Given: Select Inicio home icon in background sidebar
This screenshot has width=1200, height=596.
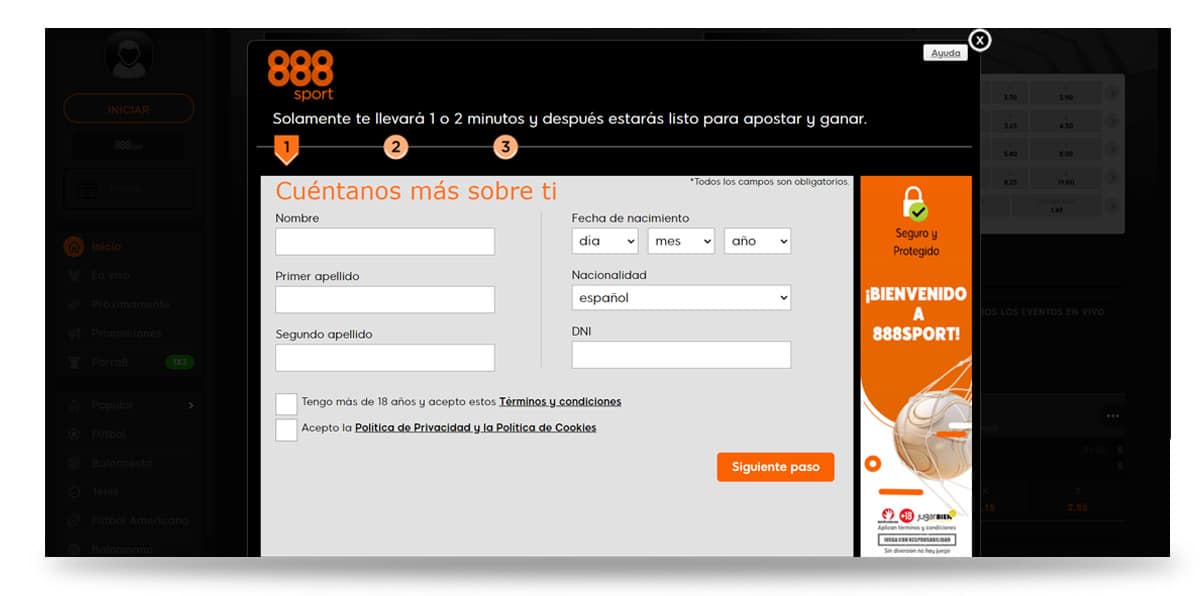Looking at the screenshot, I should [x=73, y=247].
